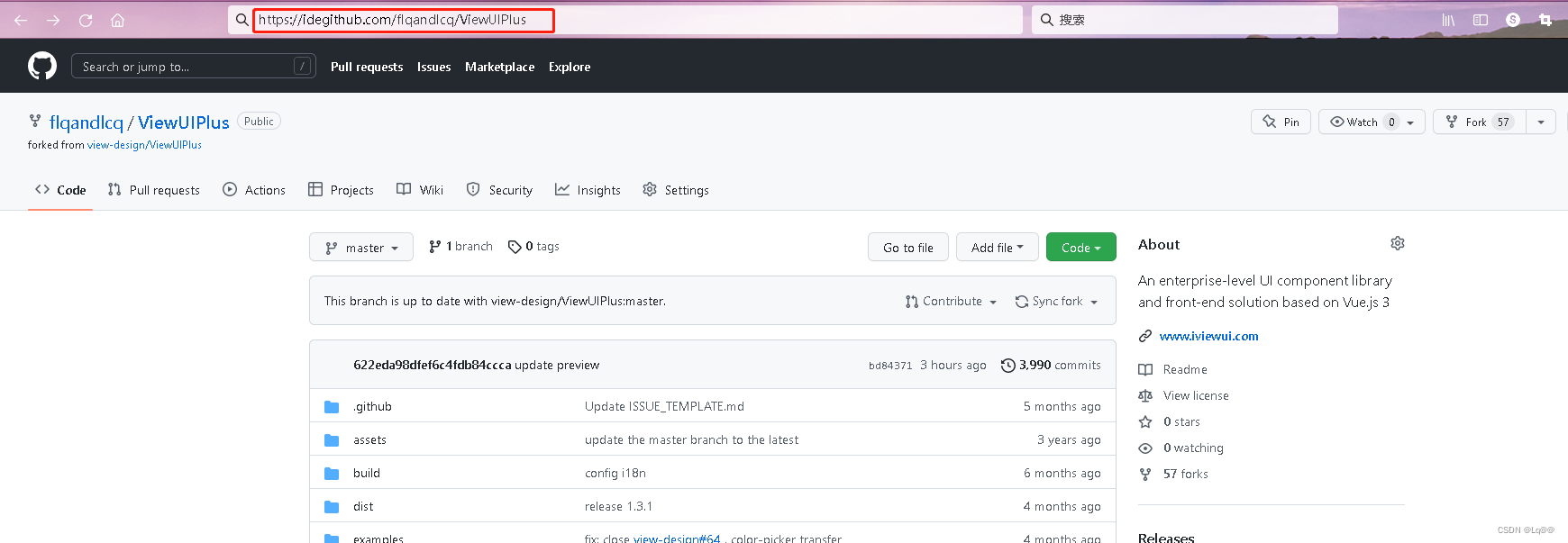
Task: View the 0 tags link
Action: click(533, 247)
